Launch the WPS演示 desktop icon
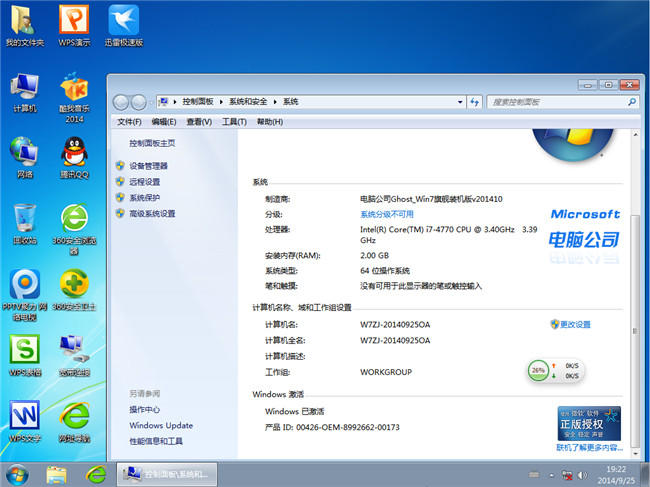 point(74,26)
